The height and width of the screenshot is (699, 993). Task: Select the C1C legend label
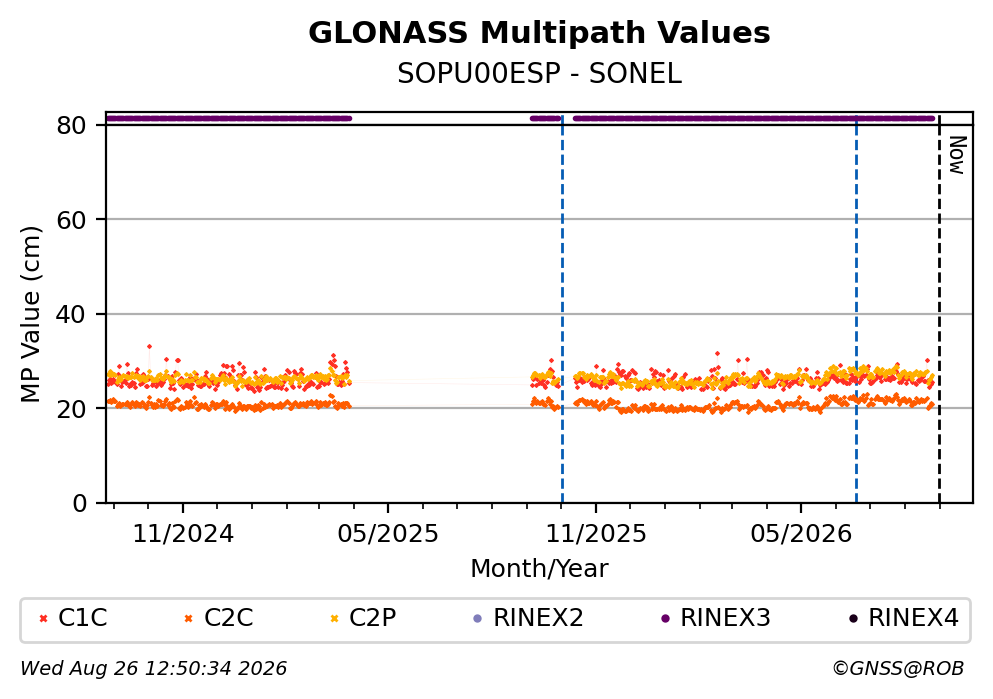tap(82, 617)
